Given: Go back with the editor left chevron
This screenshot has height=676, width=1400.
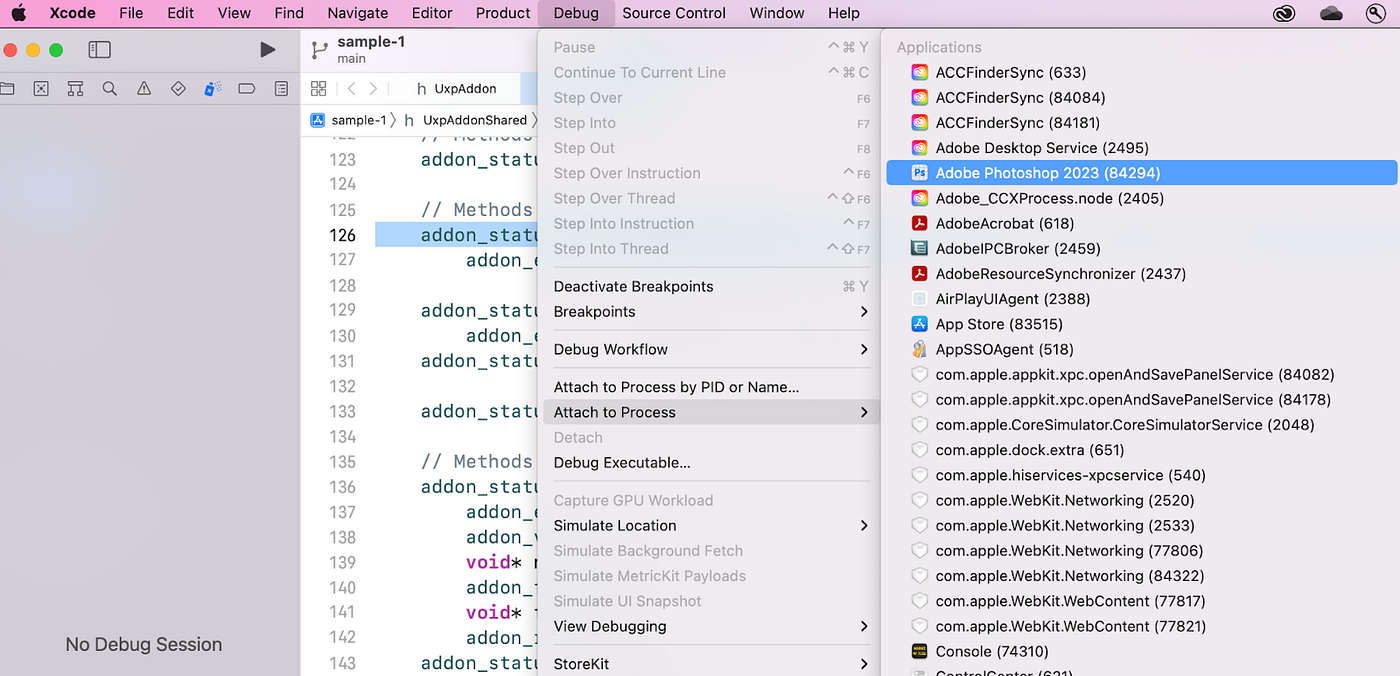Looking at the screenshot, I should pos(351,88).
